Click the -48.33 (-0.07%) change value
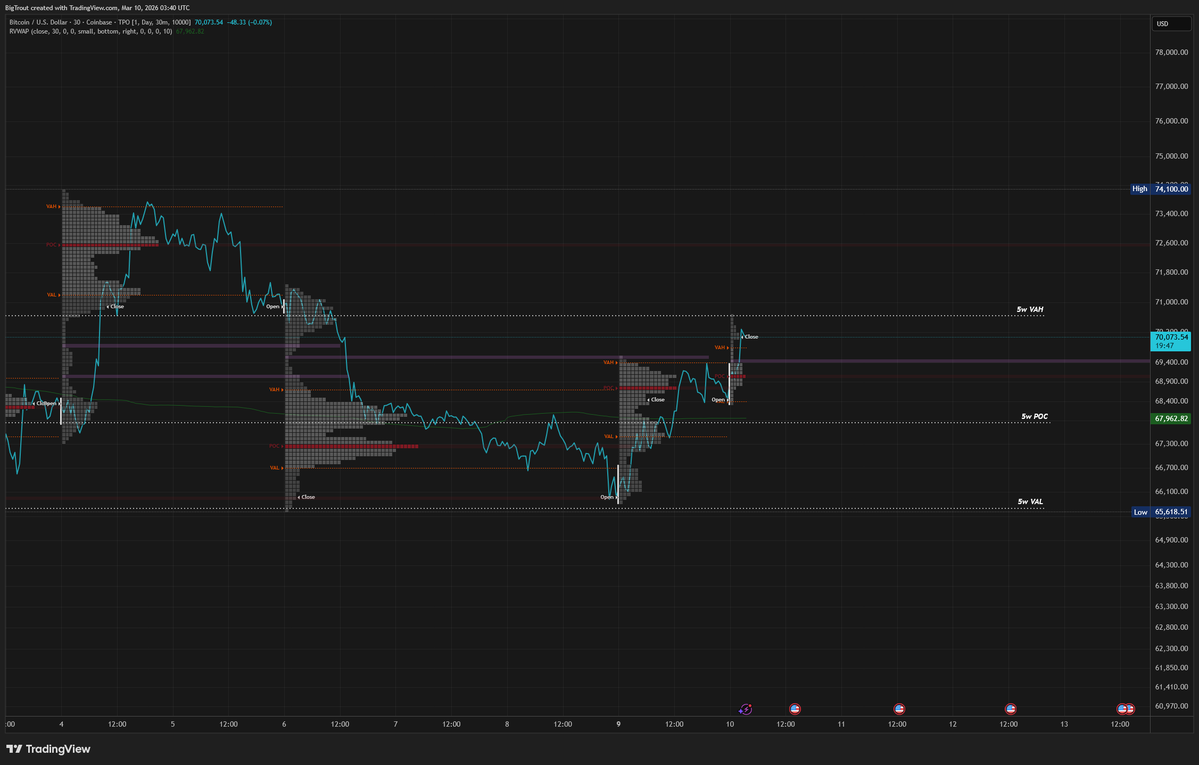 pyautogui.click(x=249, y=22)
